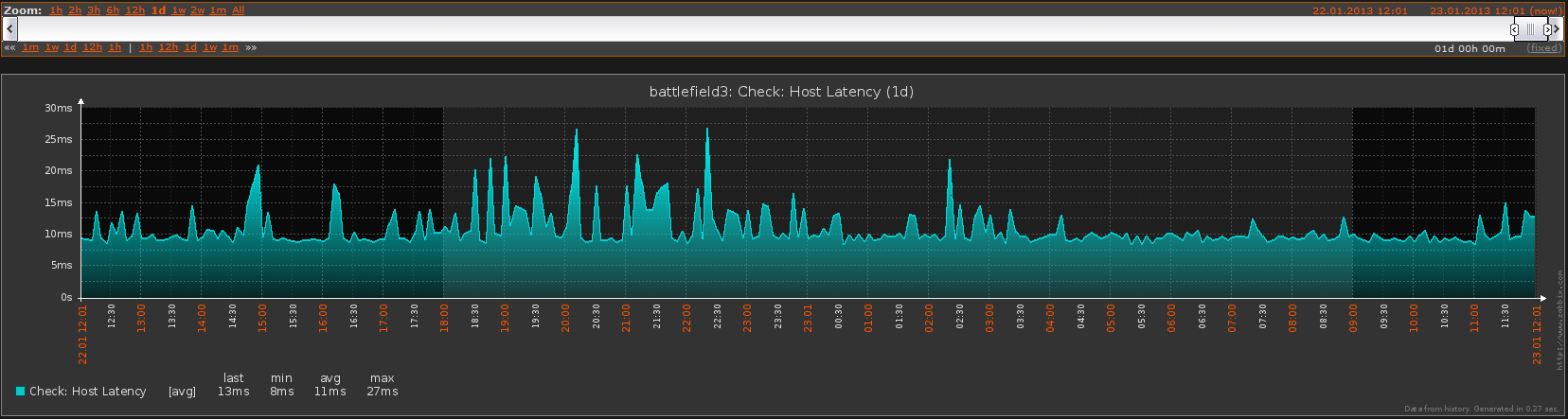Pick the currently active 1d zoom level

[x=158, y=10]
